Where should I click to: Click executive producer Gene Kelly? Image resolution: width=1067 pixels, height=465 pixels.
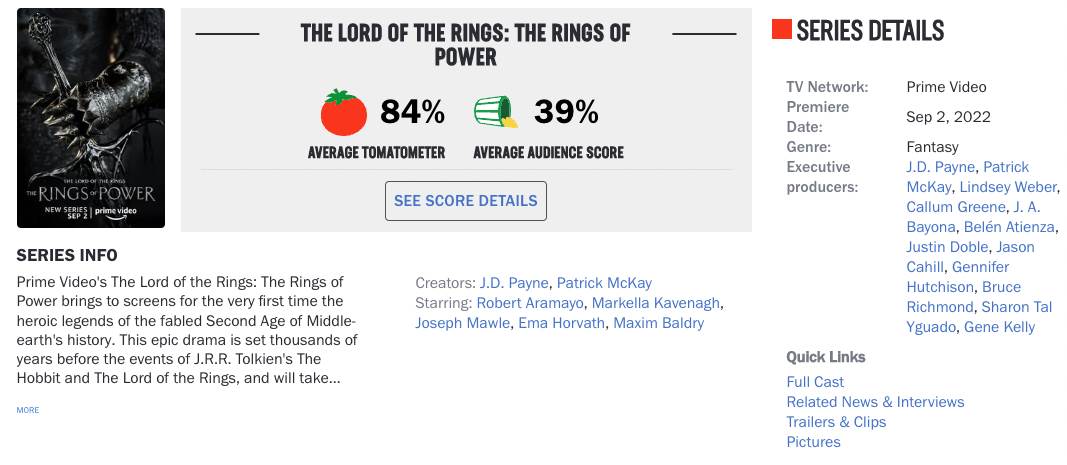pos(999,327)
